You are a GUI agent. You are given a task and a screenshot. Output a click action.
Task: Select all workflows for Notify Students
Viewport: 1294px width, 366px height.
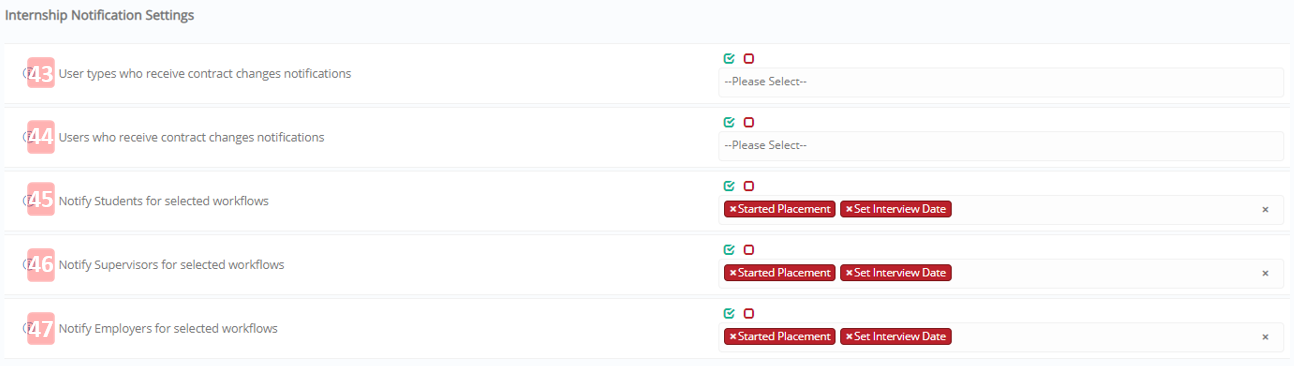(x=729, y=187)
